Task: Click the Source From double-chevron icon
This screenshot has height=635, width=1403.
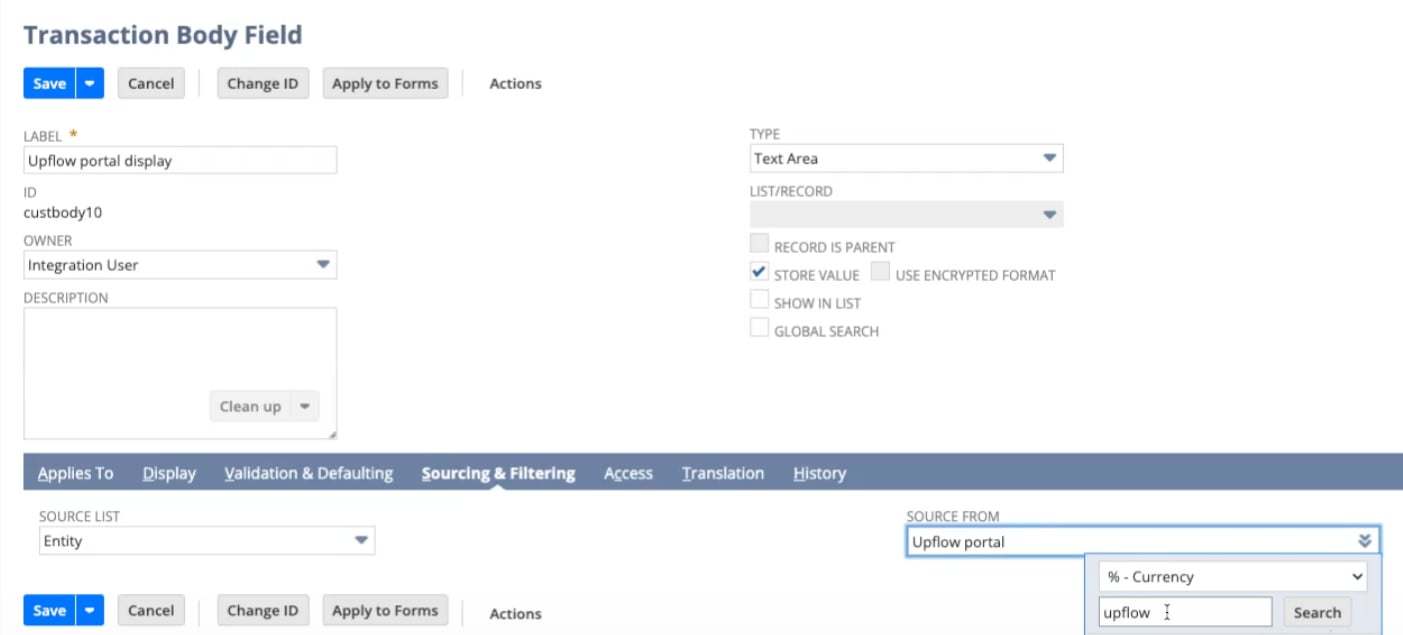Action: [1365, 541]
